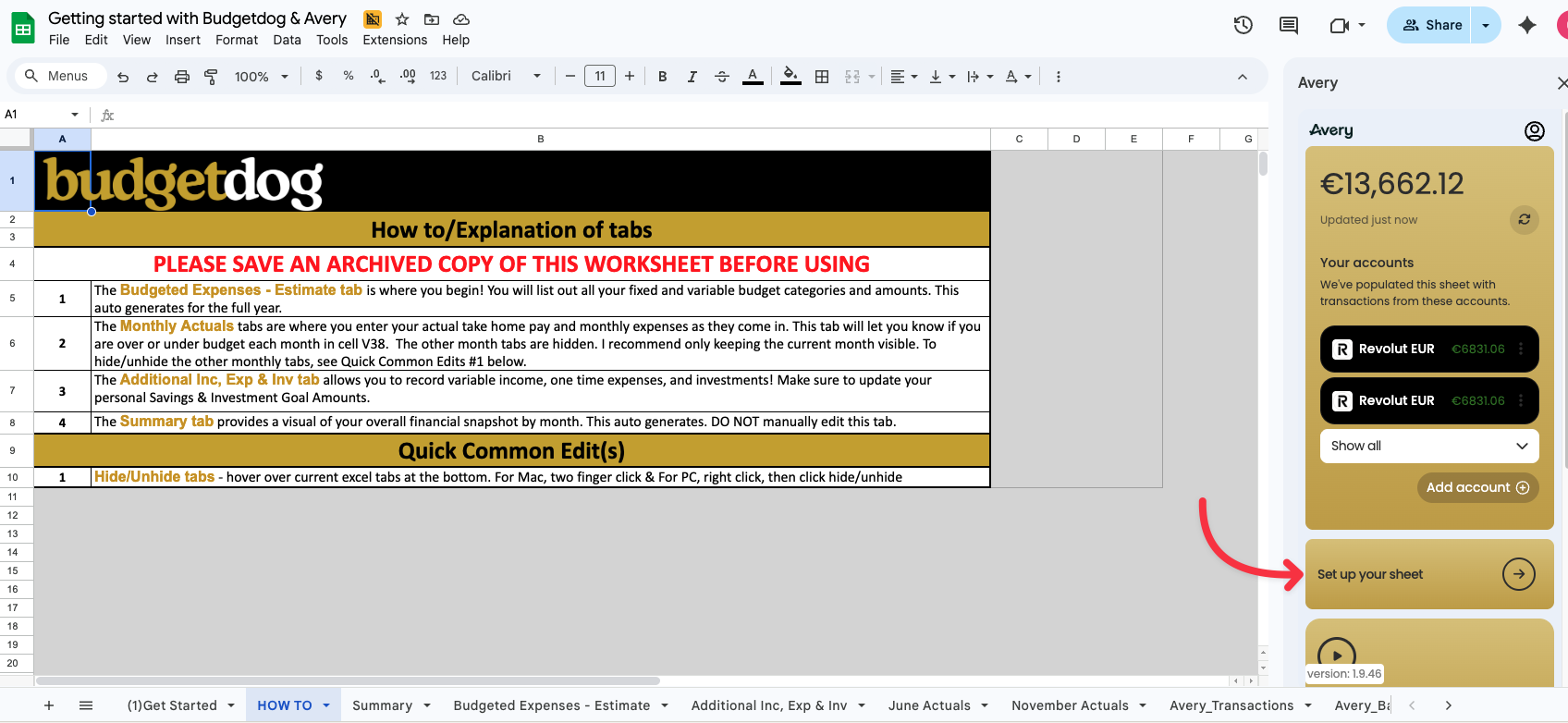Select the paint format tool
This screenshot has height=723, width=1568.
pyautogui.click(x=211, y=77)
